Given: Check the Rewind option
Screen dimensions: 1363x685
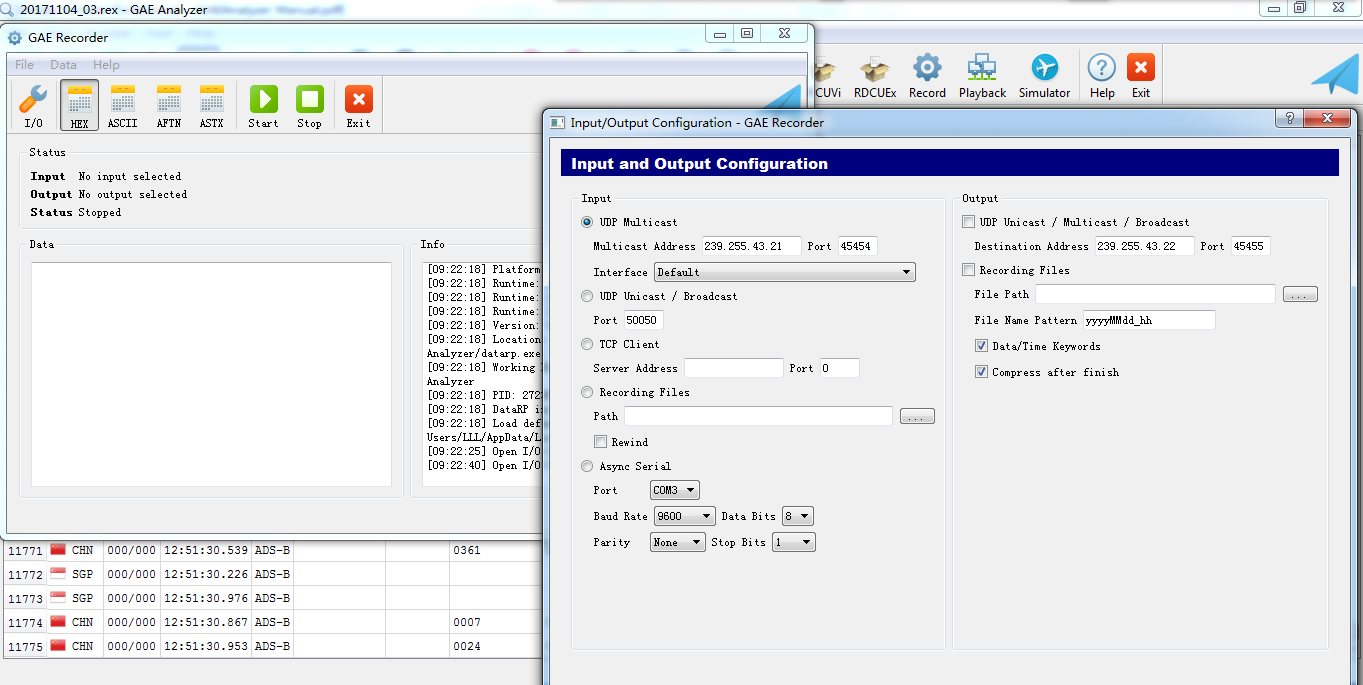Looking at the screenshot, I should coord(600,442).
